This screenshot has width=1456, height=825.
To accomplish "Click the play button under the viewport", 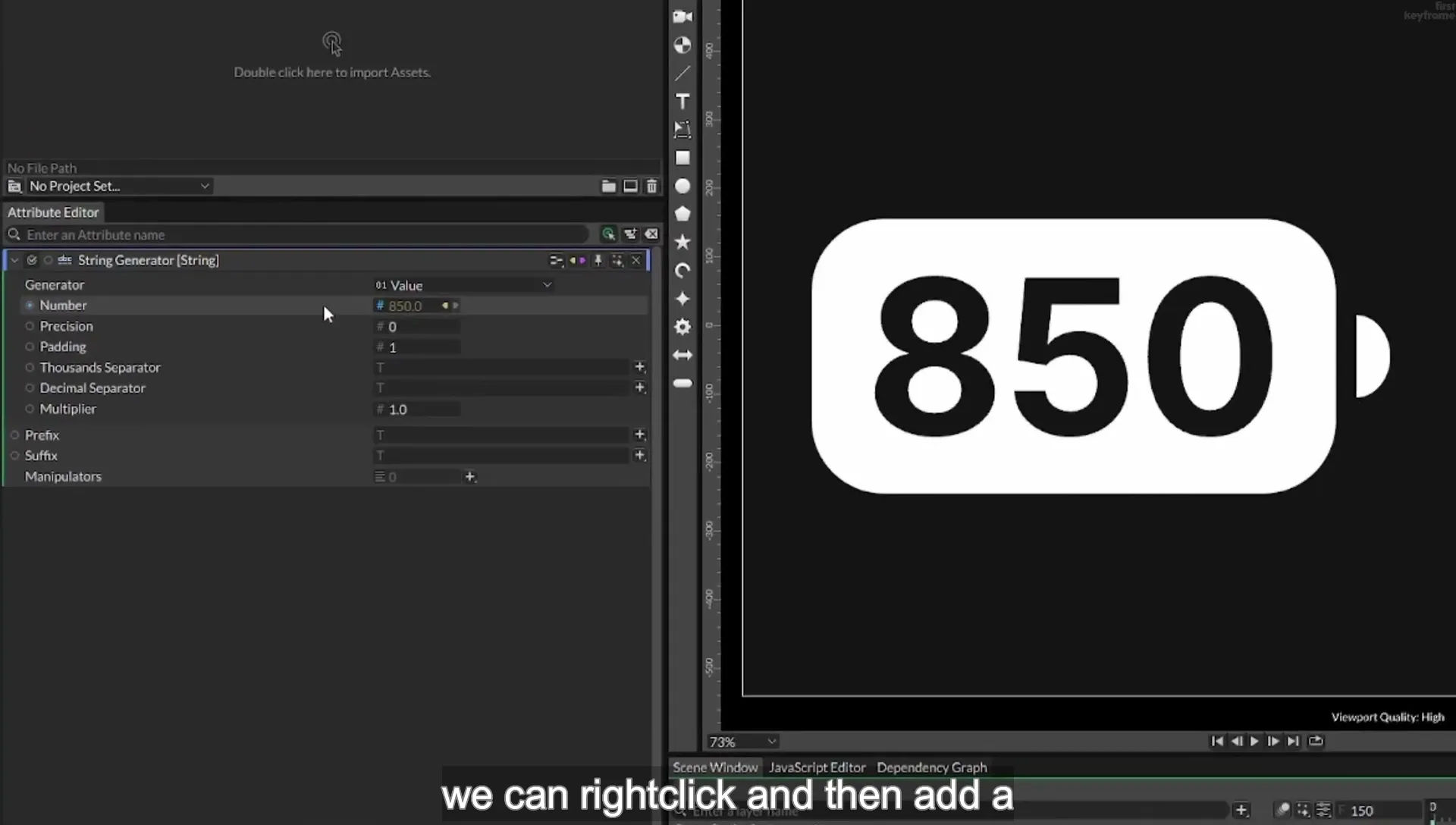I will (1254, 742).
